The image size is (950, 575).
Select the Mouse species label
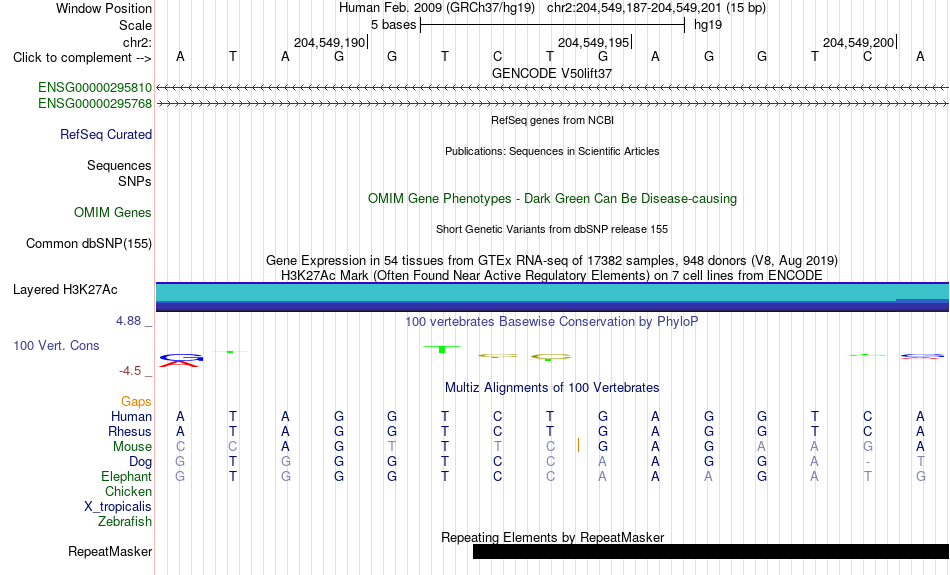(x=132, y=447)
